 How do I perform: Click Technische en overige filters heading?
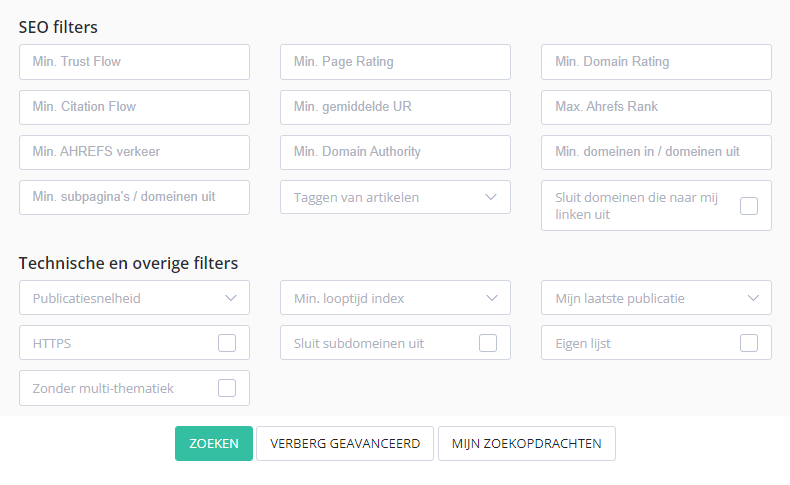pos(128,263)
